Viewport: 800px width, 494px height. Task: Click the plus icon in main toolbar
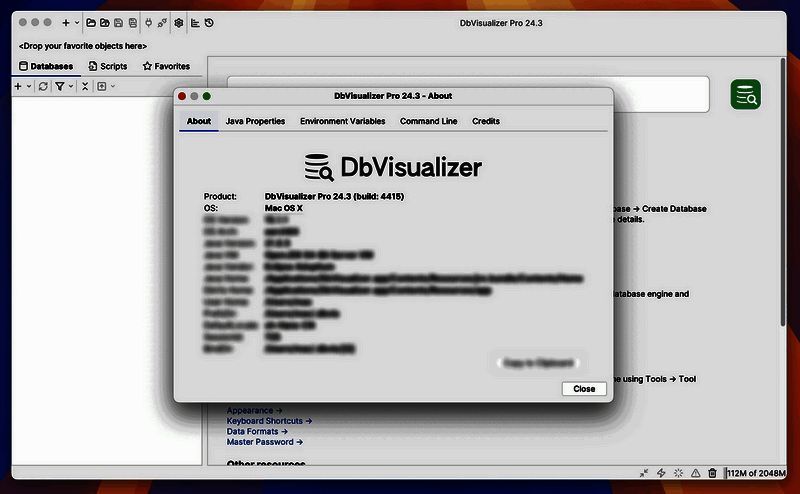click(66, 22)
